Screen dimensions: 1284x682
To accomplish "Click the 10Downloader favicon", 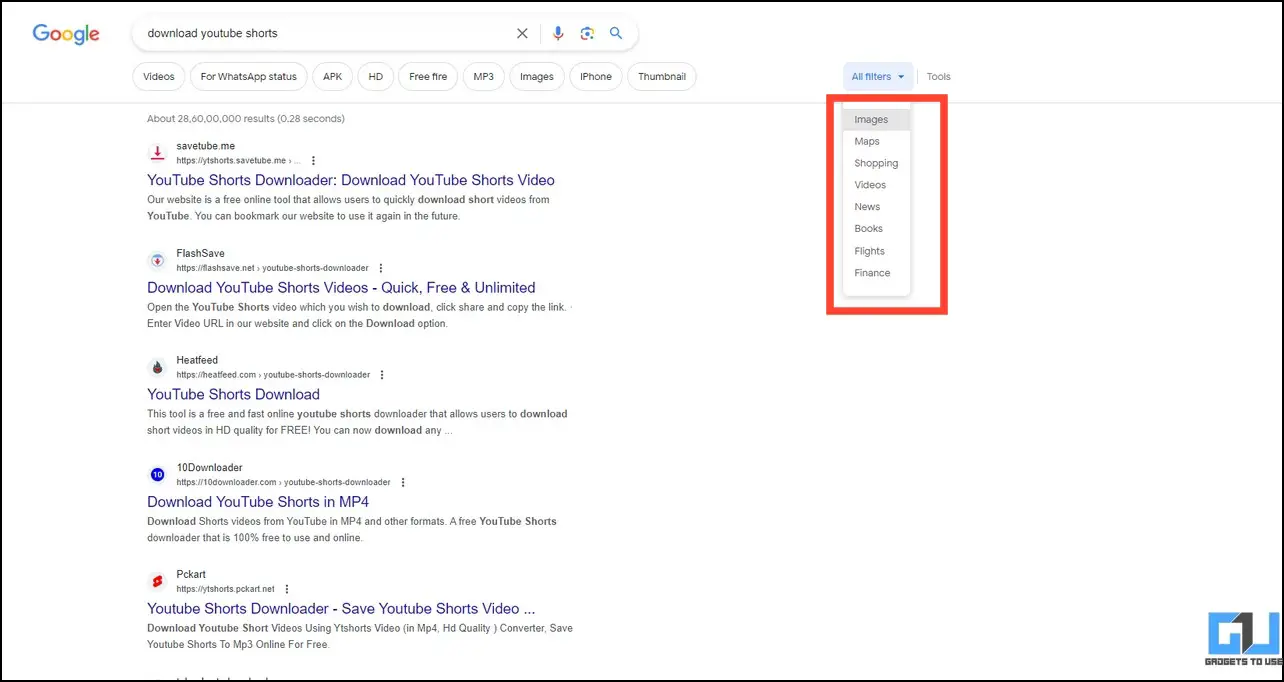I will click(x=157, y=474).
